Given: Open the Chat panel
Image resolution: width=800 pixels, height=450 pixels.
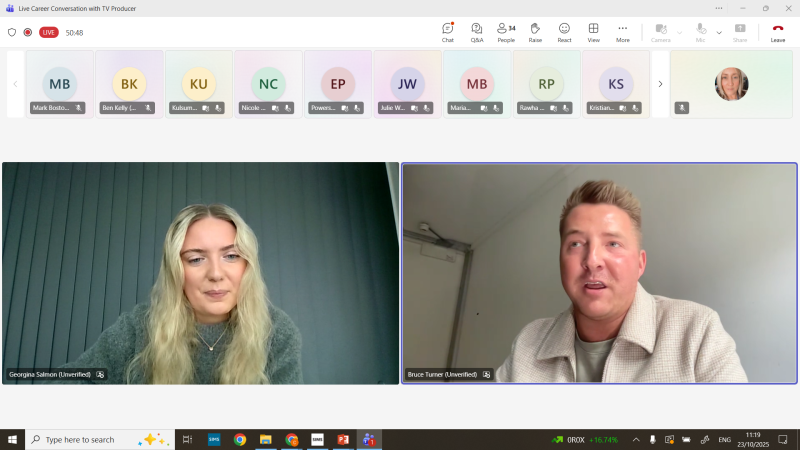Looking at the screenshot, I should click(x=447, y=32).
